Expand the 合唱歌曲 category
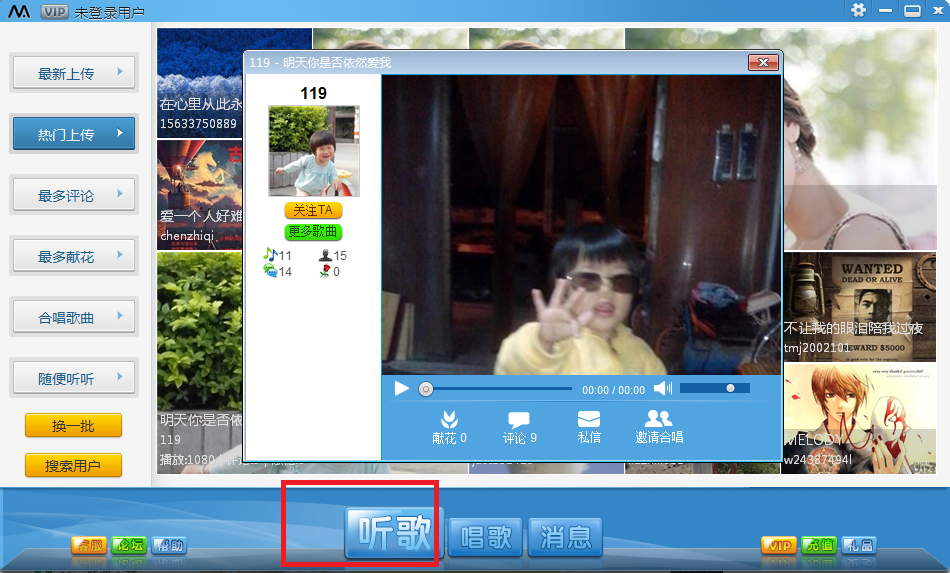The width and height of the screenshot is (950, 573). tap(74, 317)
